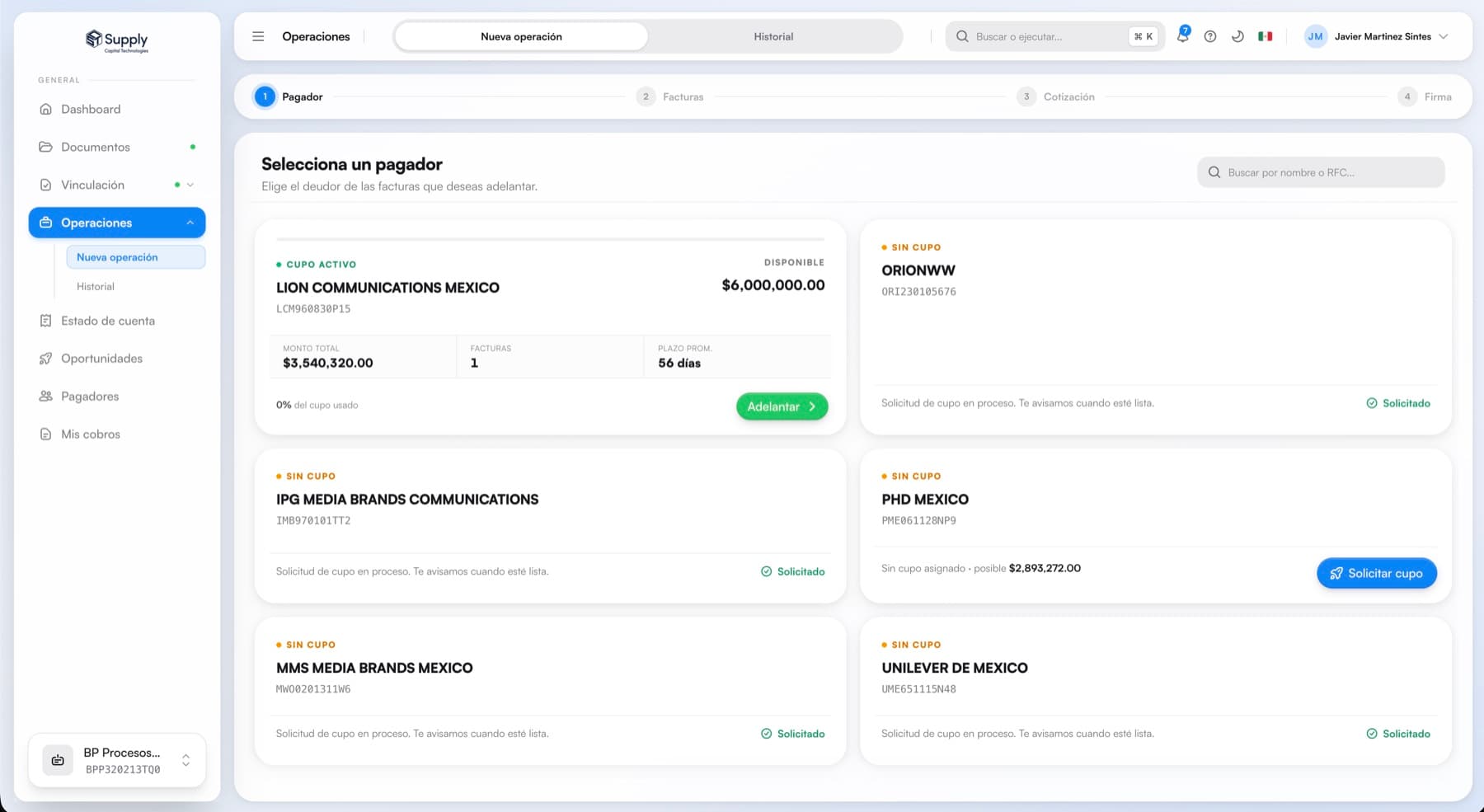Click Solicitado status on MMS Media card
This screenshot has height=812, width=1484.
(x=793, y=734)
